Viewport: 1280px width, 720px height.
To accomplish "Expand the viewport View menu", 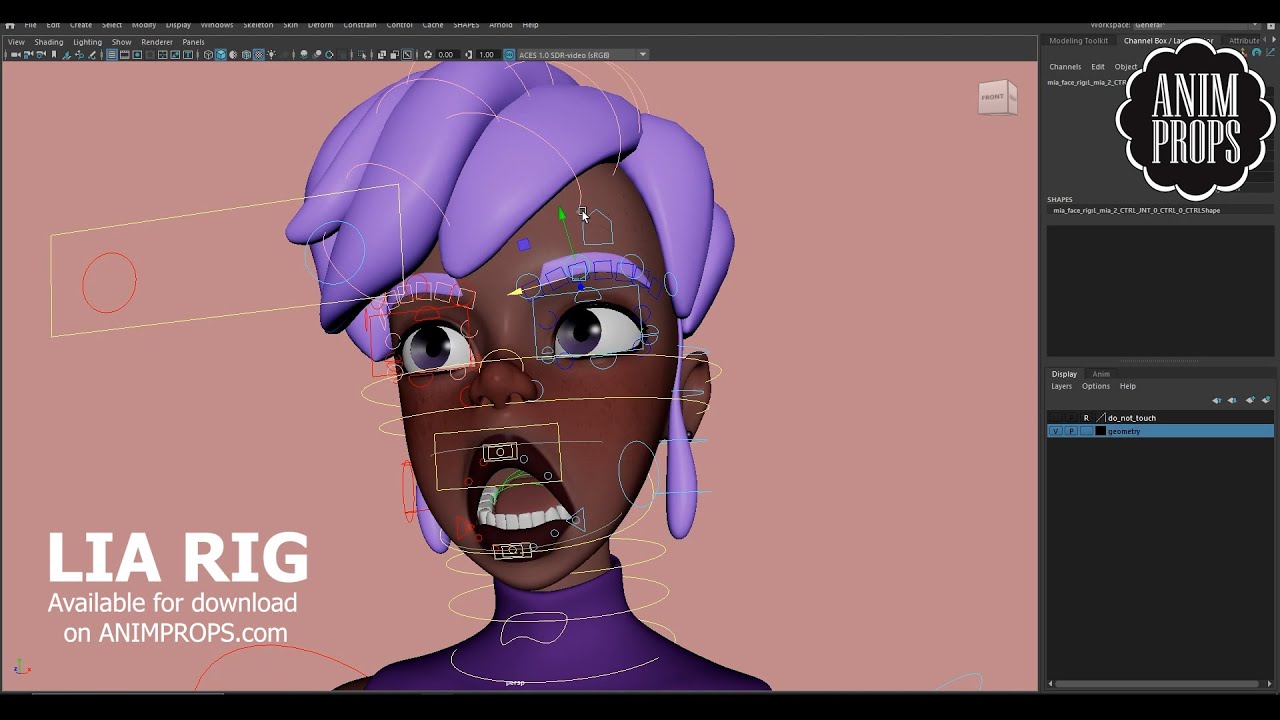I will point(17,42).
